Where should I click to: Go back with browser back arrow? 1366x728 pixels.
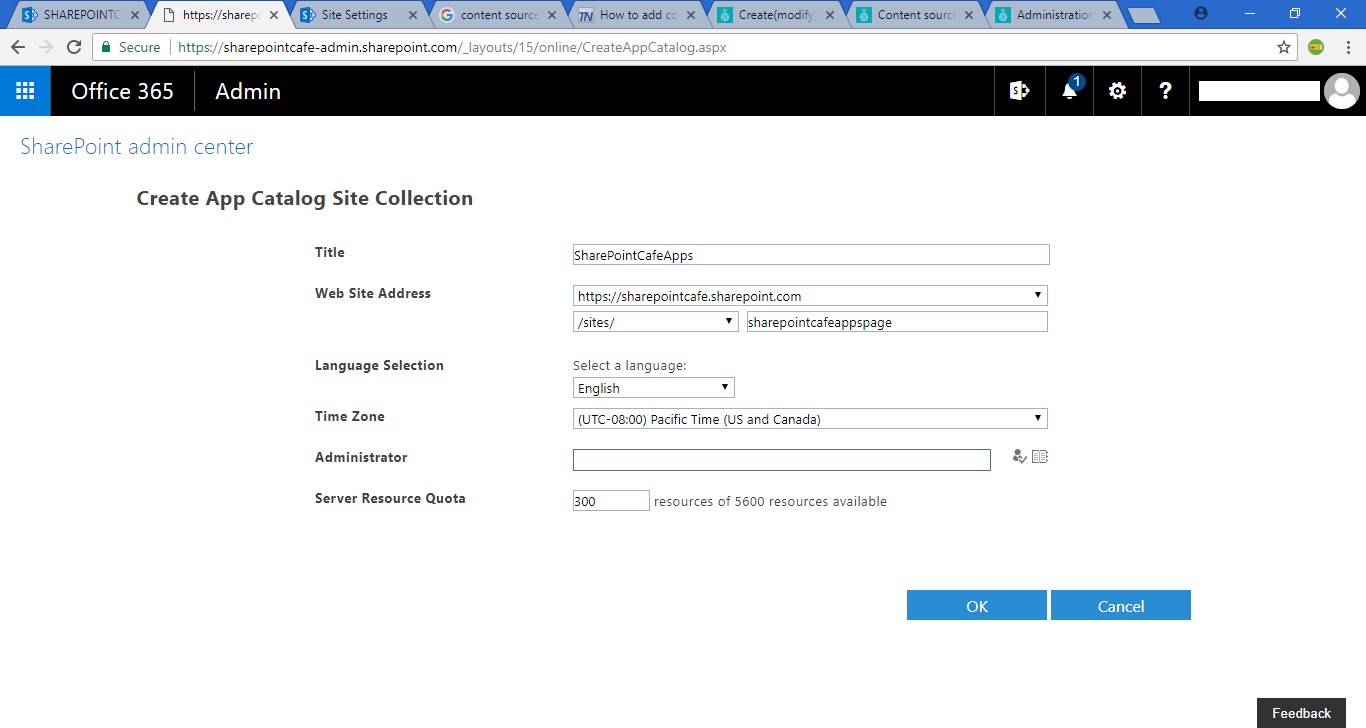(x=18, y=47)
